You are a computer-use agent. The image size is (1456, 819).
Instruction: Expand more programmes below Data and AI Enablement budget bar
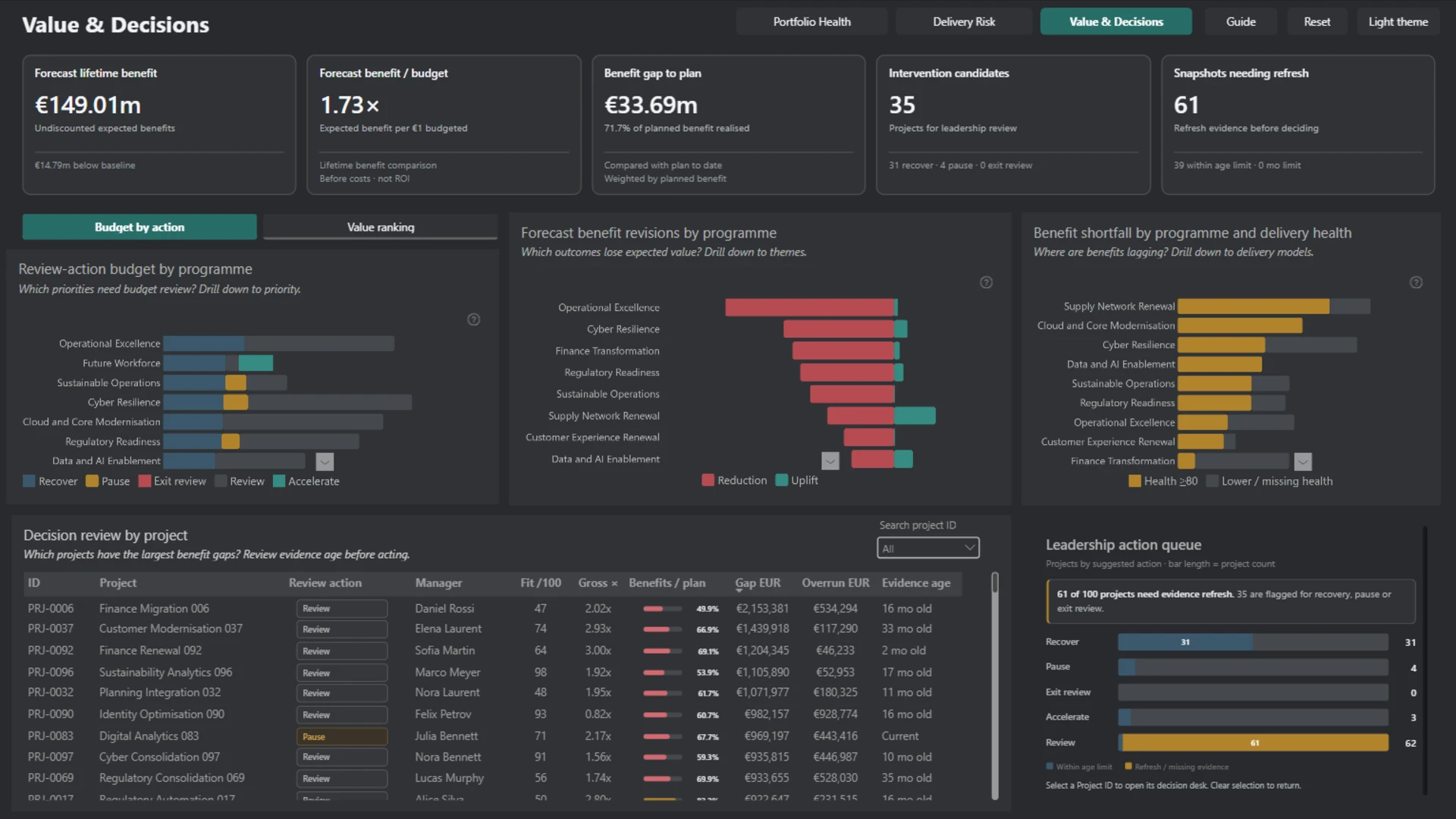pyautogui.click(x=325, y=461)
